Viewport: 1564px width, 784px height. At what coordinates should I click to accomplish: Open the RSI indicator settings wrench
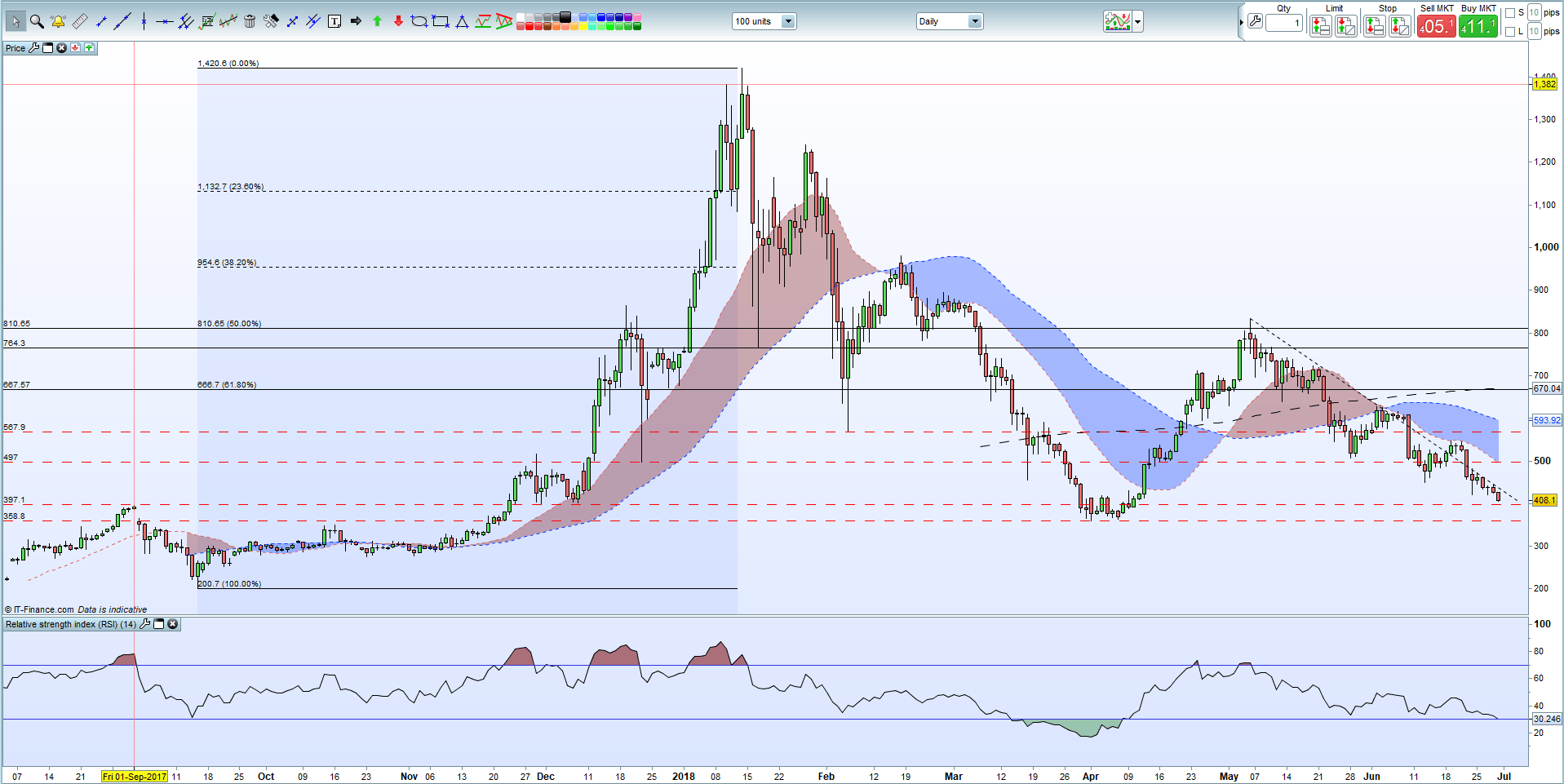tap(144, 624)
